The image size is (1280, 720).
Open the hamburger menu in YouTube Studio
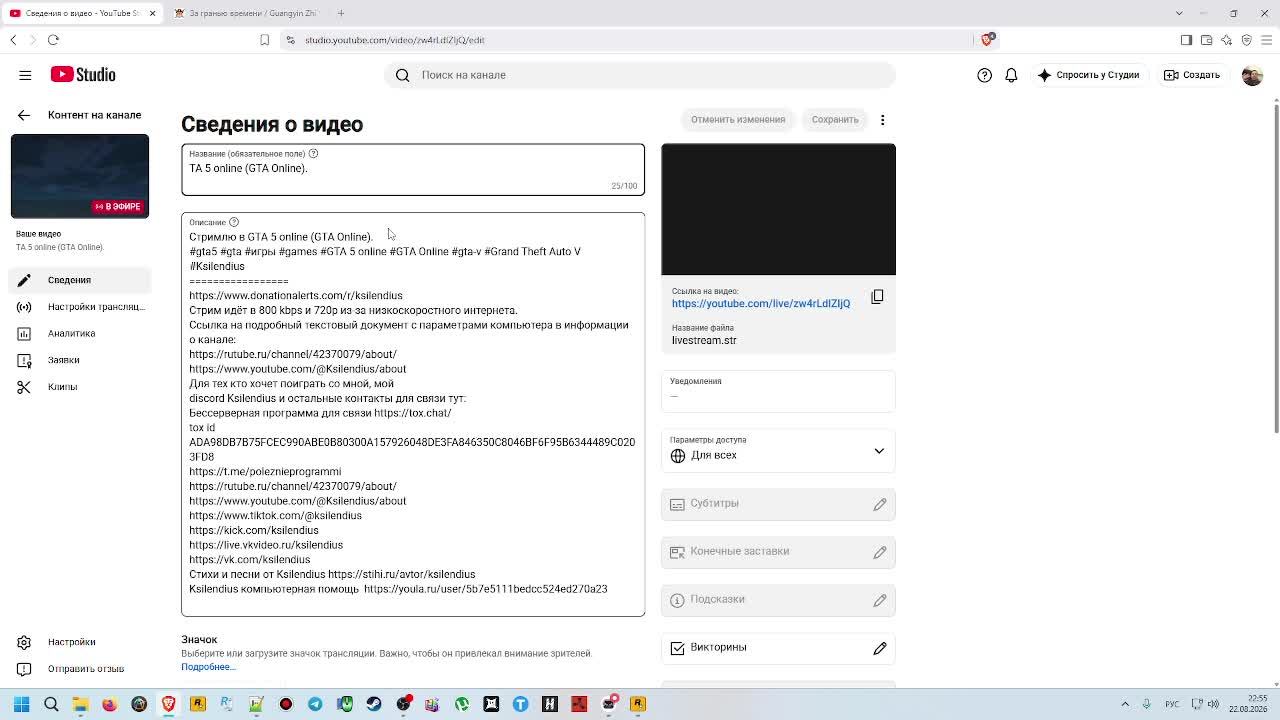pos(25,75)
